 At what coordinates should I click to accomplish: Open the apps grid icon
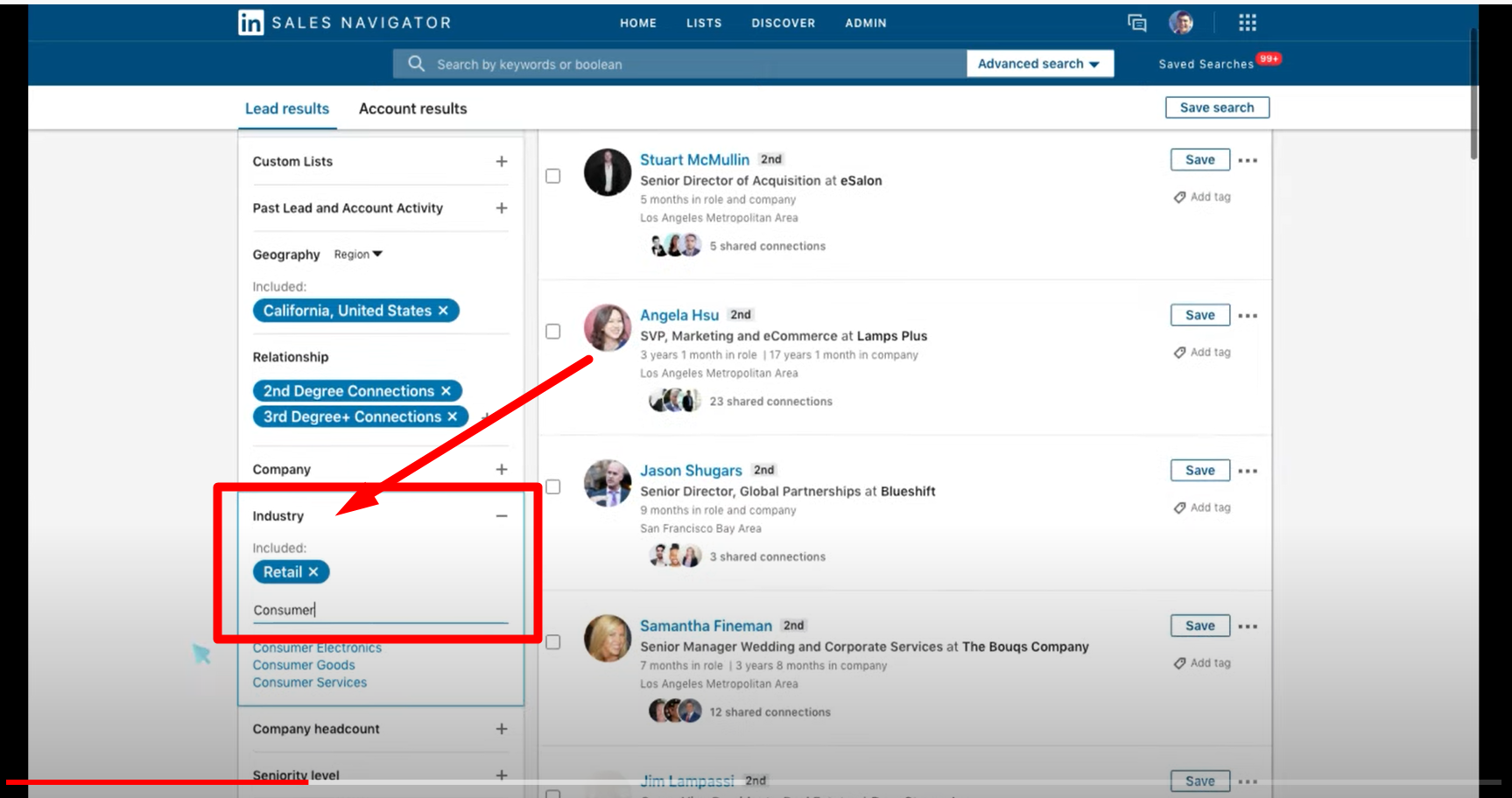(x=1248, y=23)
